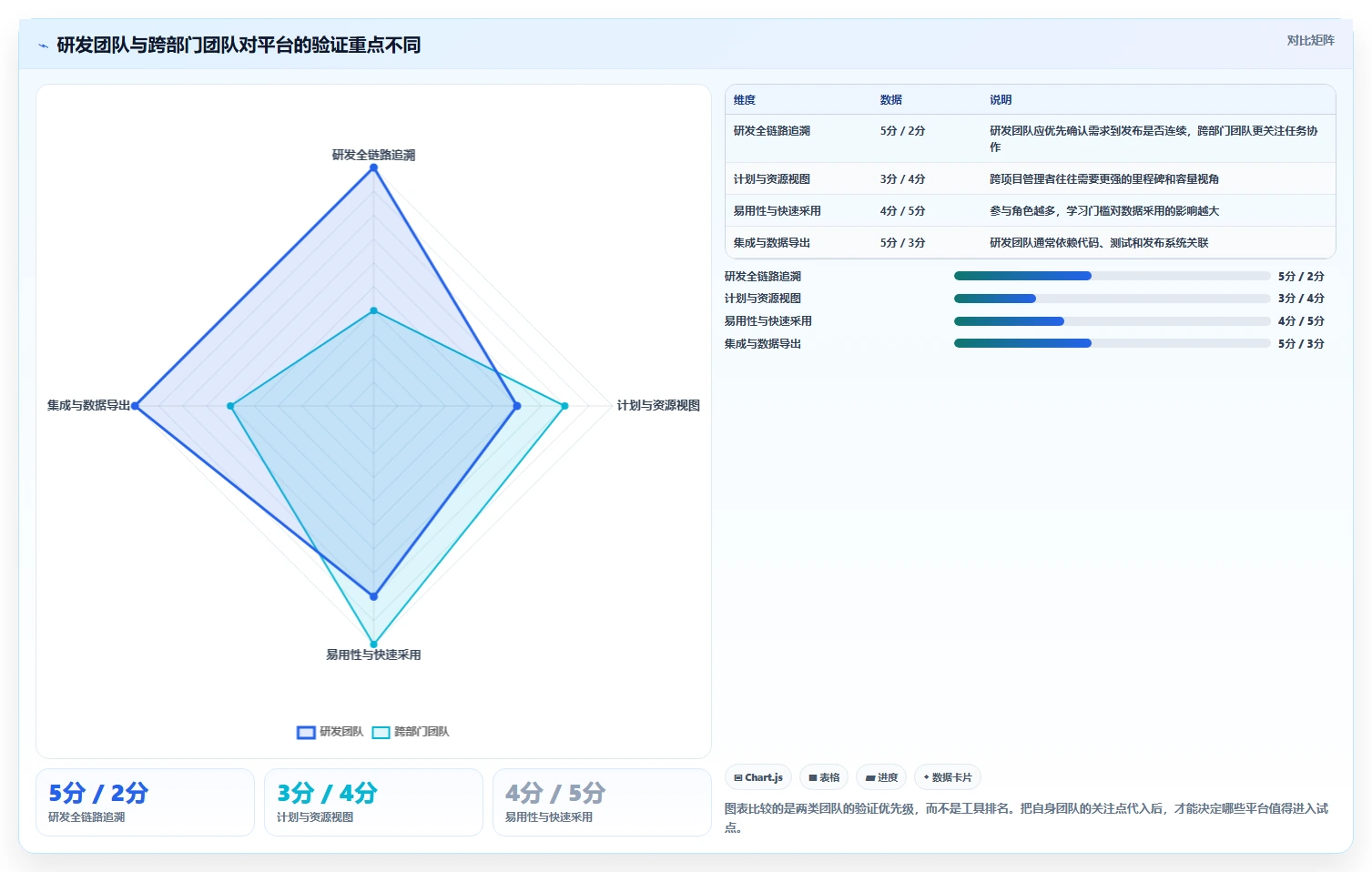The height and width of the screenshot is (872, 1372).
Task: Click the 研发团队 data point at 计划与资源视图
Action: tap(517, 406)
